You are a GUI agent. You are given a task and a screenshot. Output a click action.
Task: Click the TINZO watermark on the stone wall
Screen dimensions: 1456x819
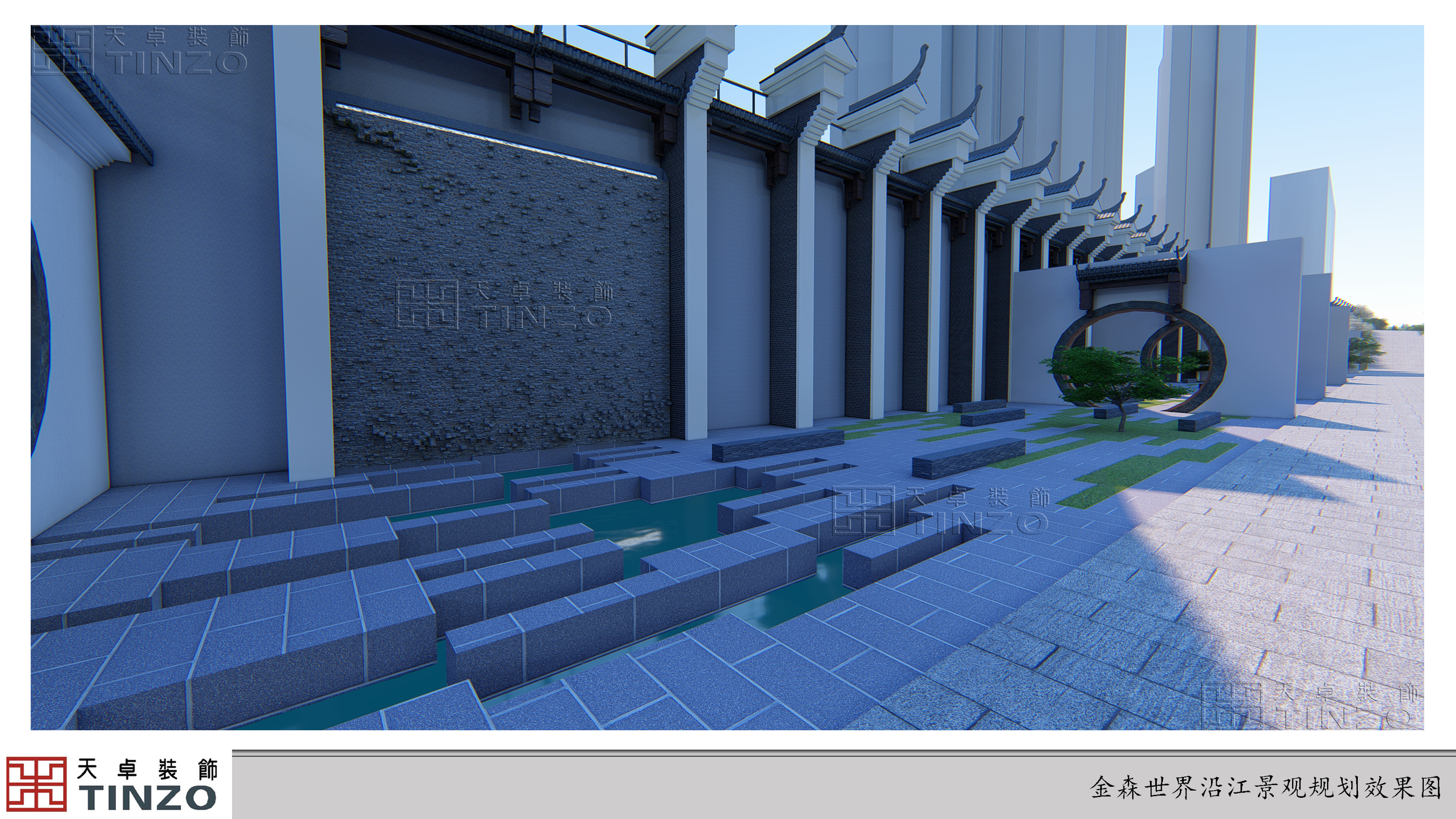click(504, 305)
